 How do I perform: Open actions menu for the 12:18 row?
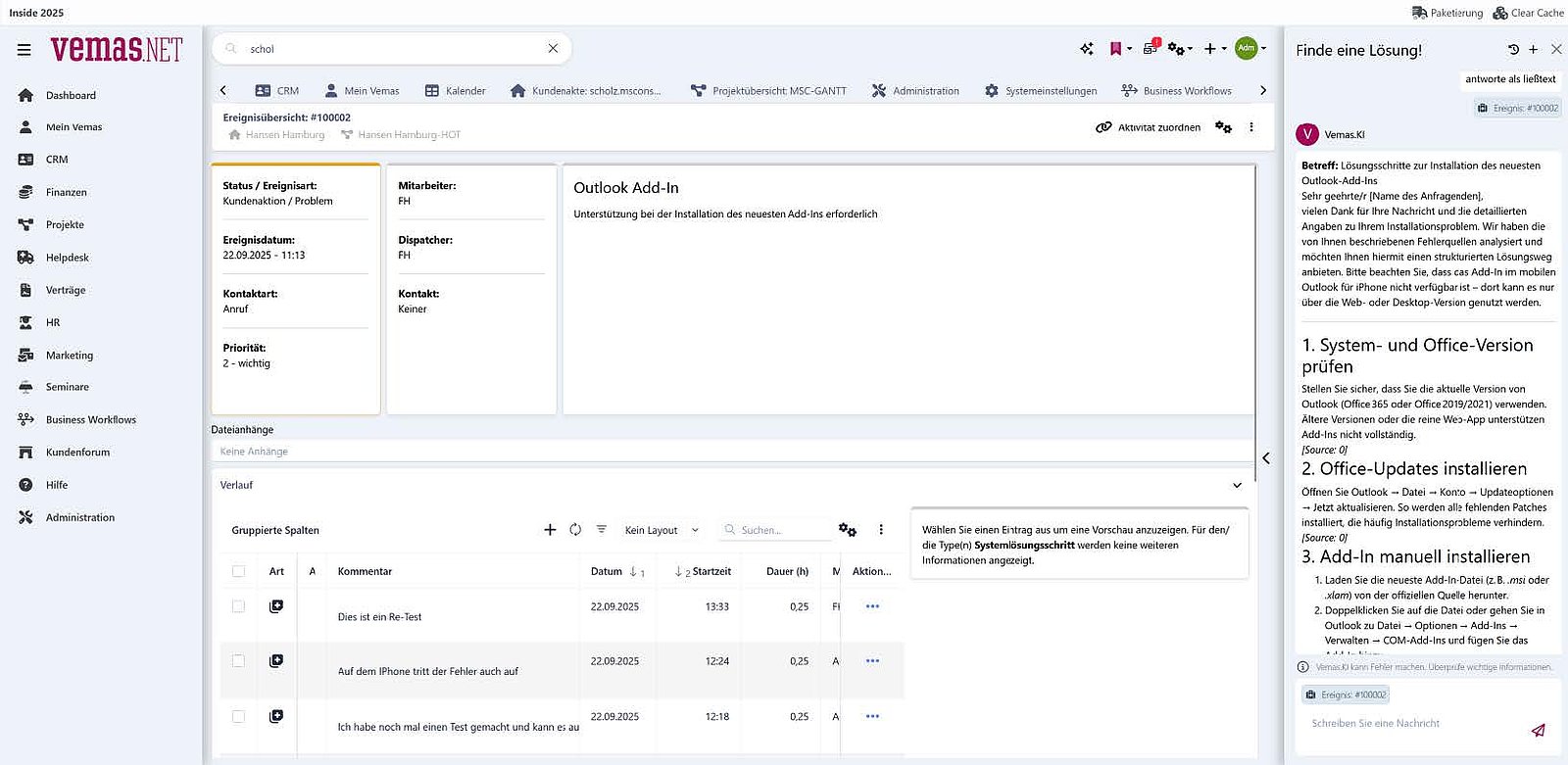(x=872, y=716)
